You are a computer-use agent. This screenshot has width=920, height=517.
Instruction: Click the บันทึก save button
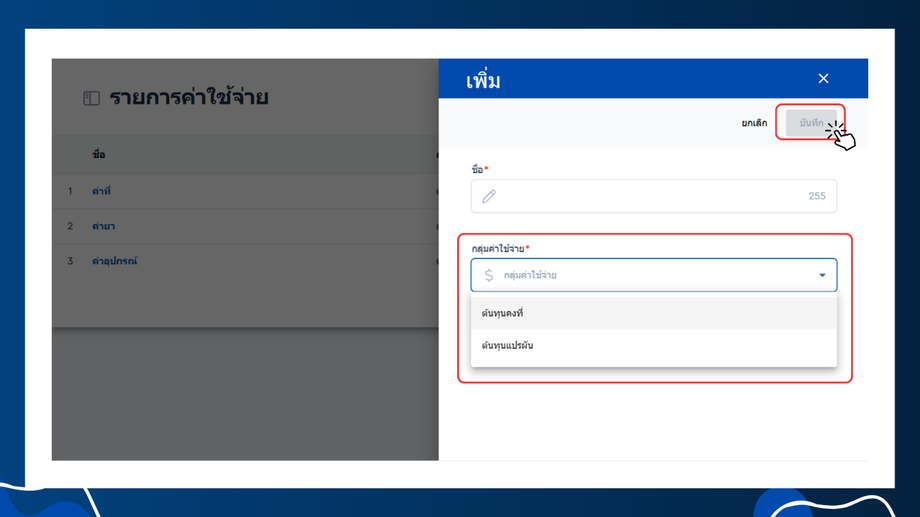pyautogui.click(x=811, y=123)
